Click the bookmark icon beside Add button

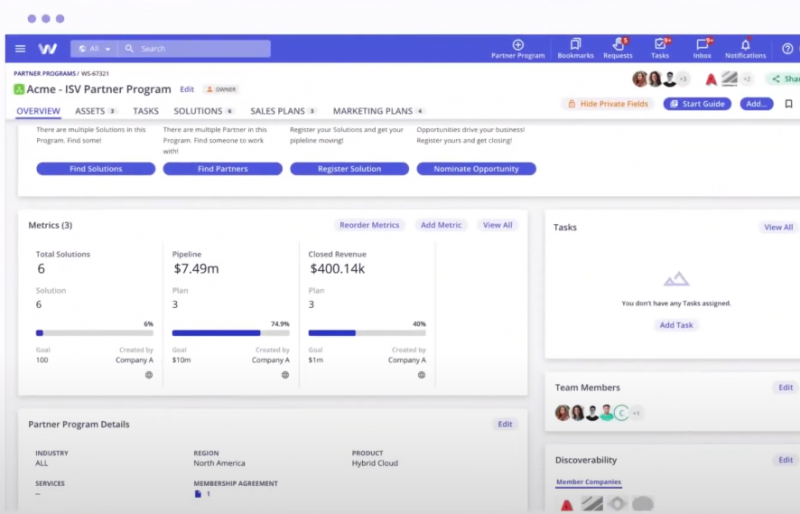[789, 104]
